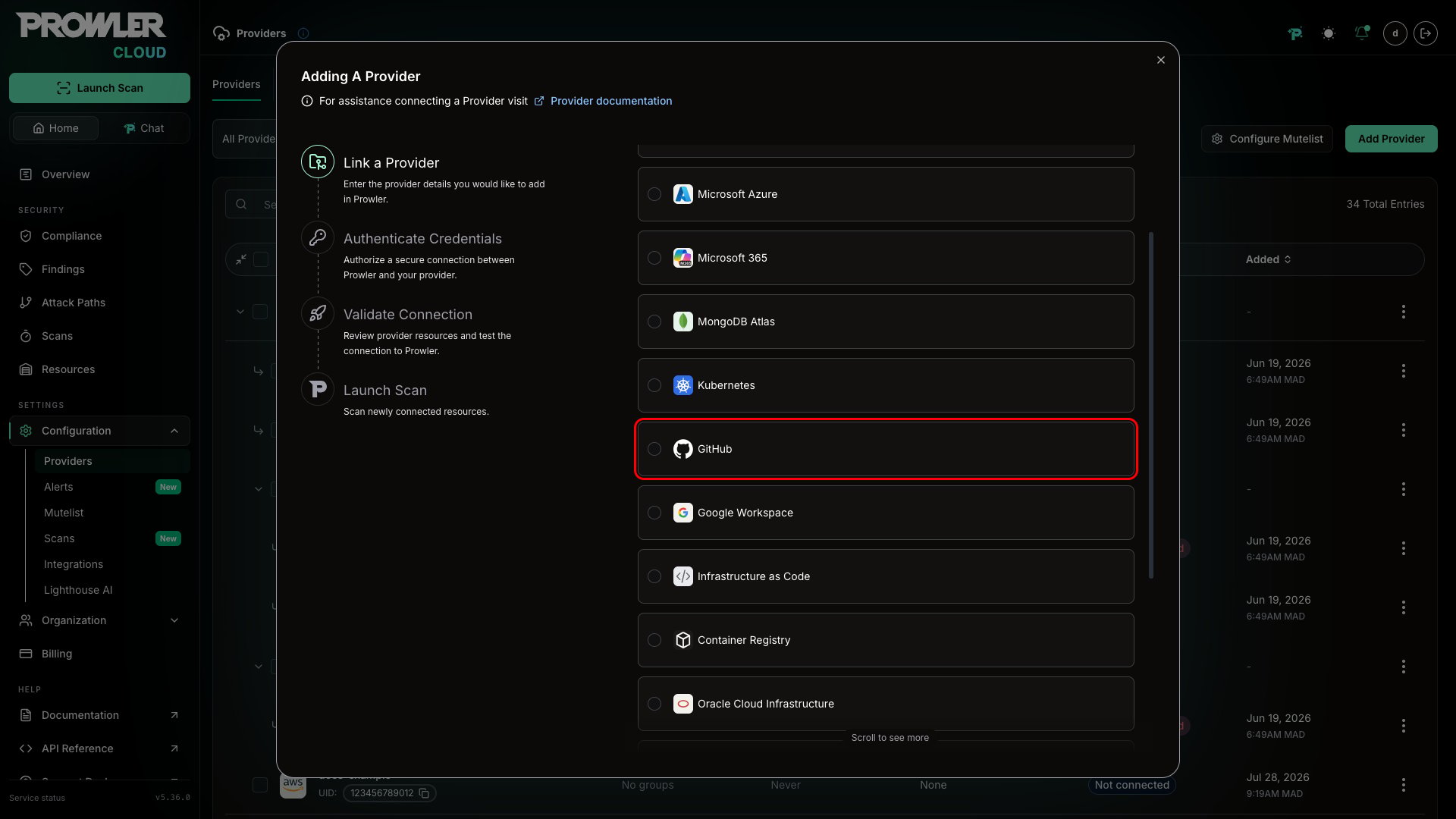Click the Kubernetes wheel icon

[683, 385]
